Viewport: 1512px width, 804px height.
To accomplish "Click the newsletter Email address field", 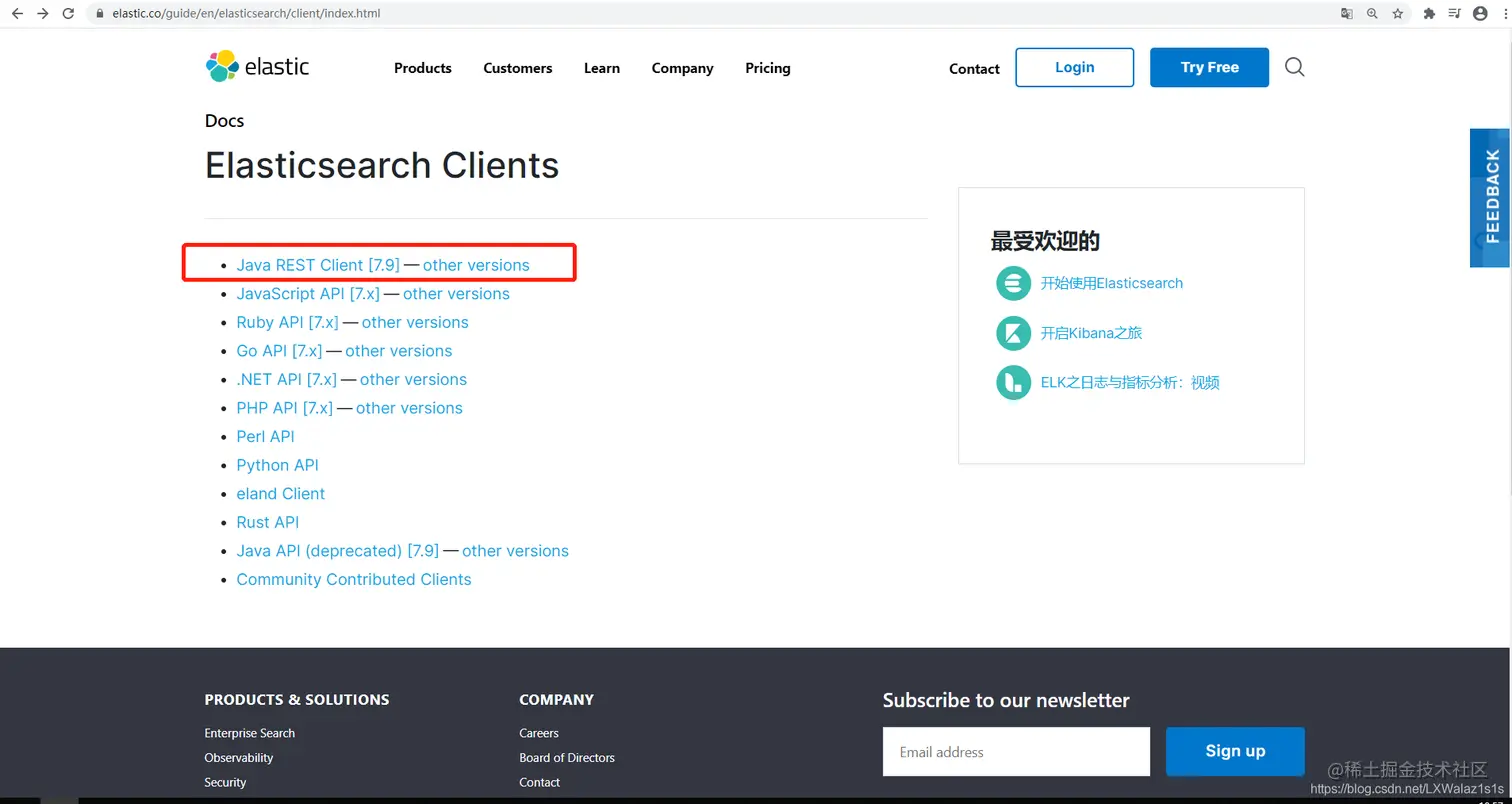I will [1016, 752].
